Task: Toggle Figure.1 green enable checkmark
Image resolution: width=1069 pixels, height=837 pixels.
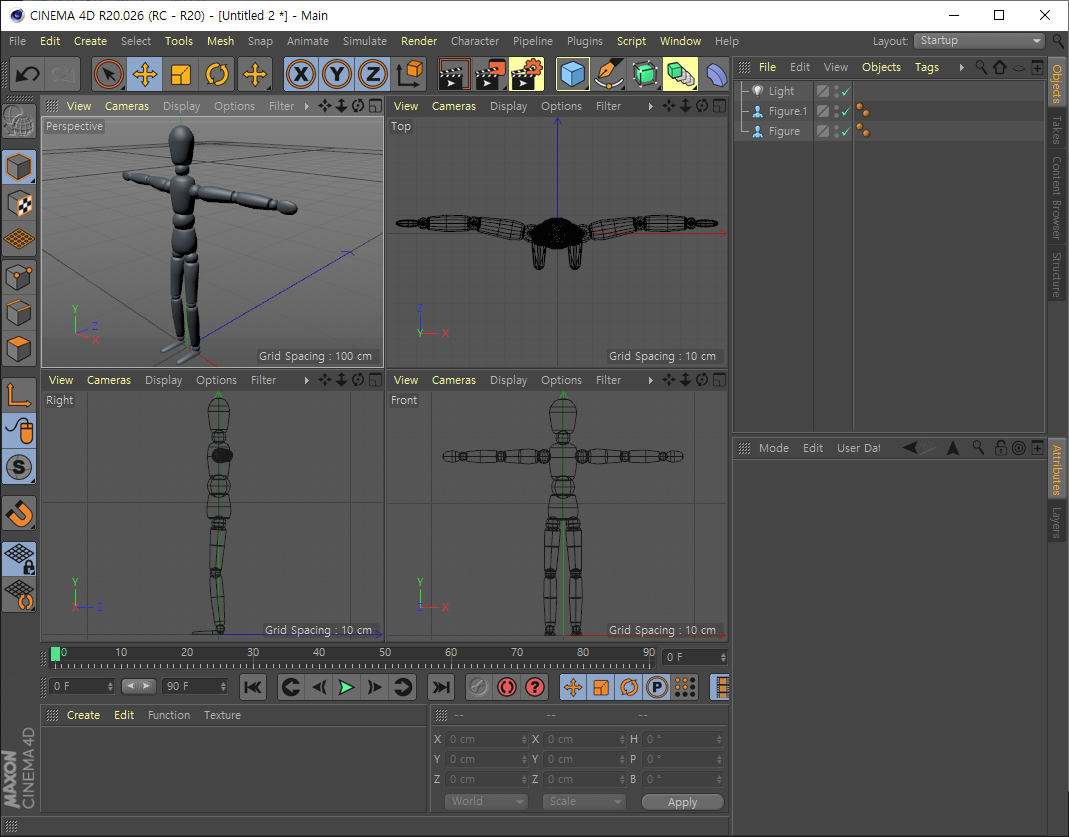Action: tap(845, 111)
